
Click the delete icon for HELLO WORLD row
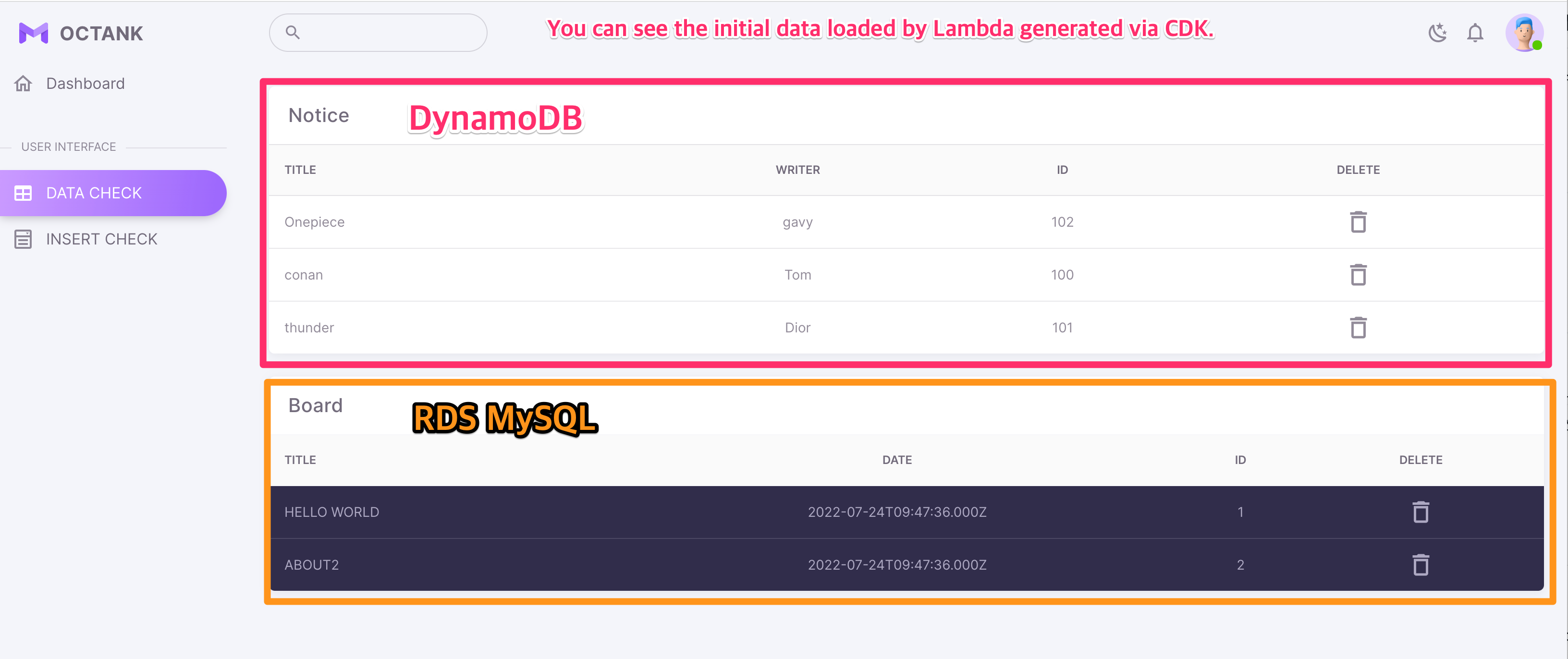click(x=1420, y=512)
